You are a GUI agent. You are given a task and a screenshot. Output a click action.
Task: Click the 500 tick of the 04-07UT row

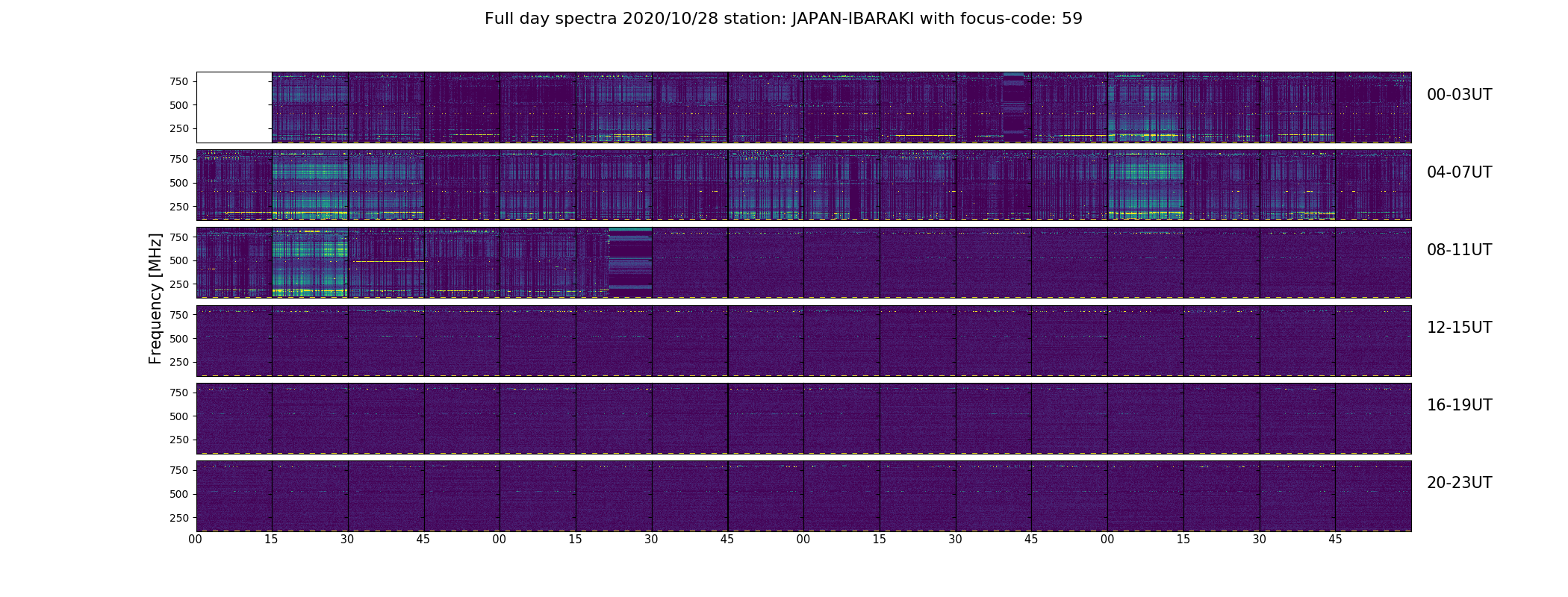tap(179, 183)
